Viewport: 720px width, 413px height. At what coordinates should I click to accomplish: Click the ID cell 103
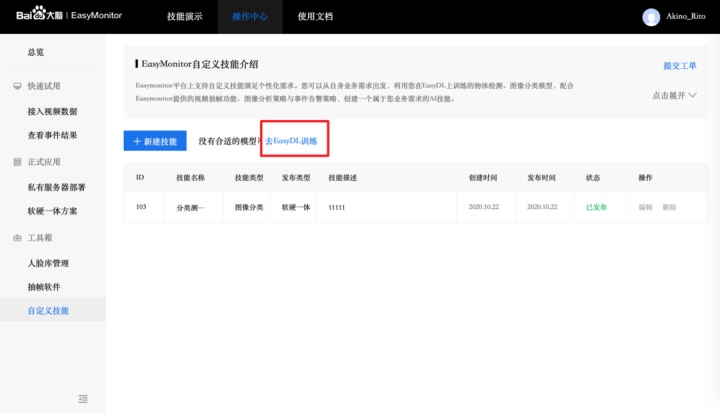click(x=141, y=207)
